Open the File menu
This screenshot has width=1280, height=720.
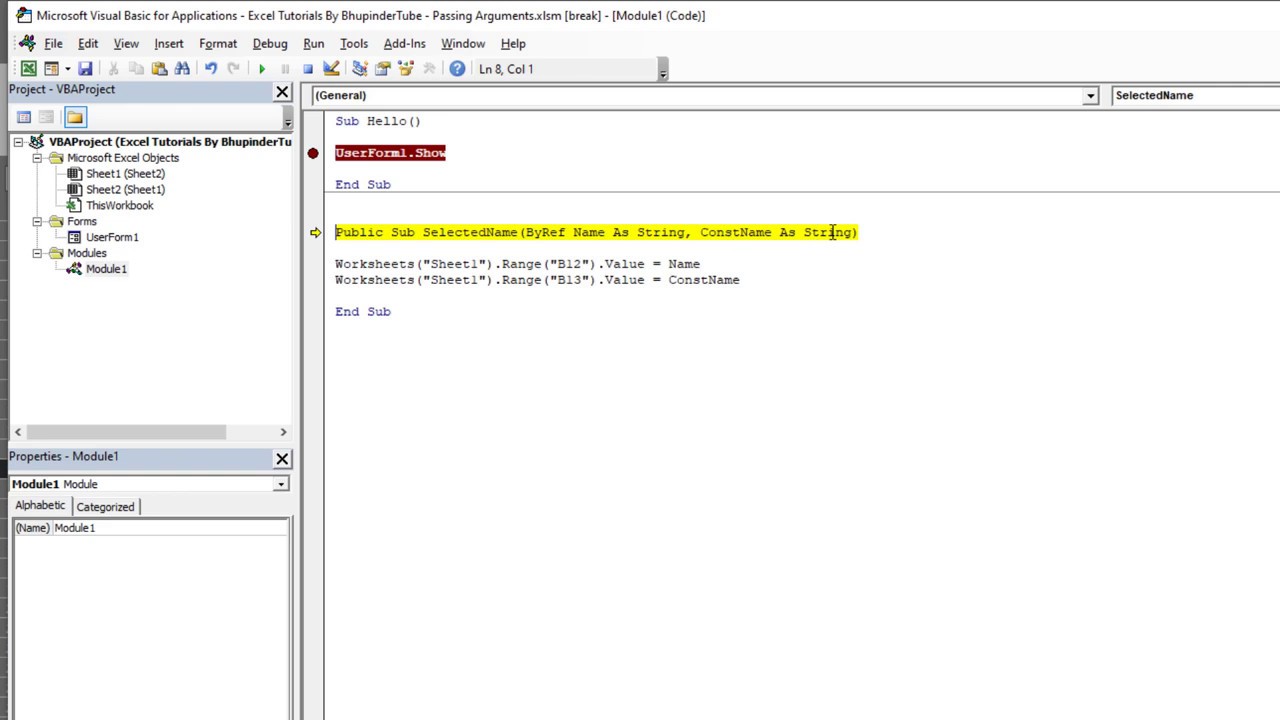point(53,44)
